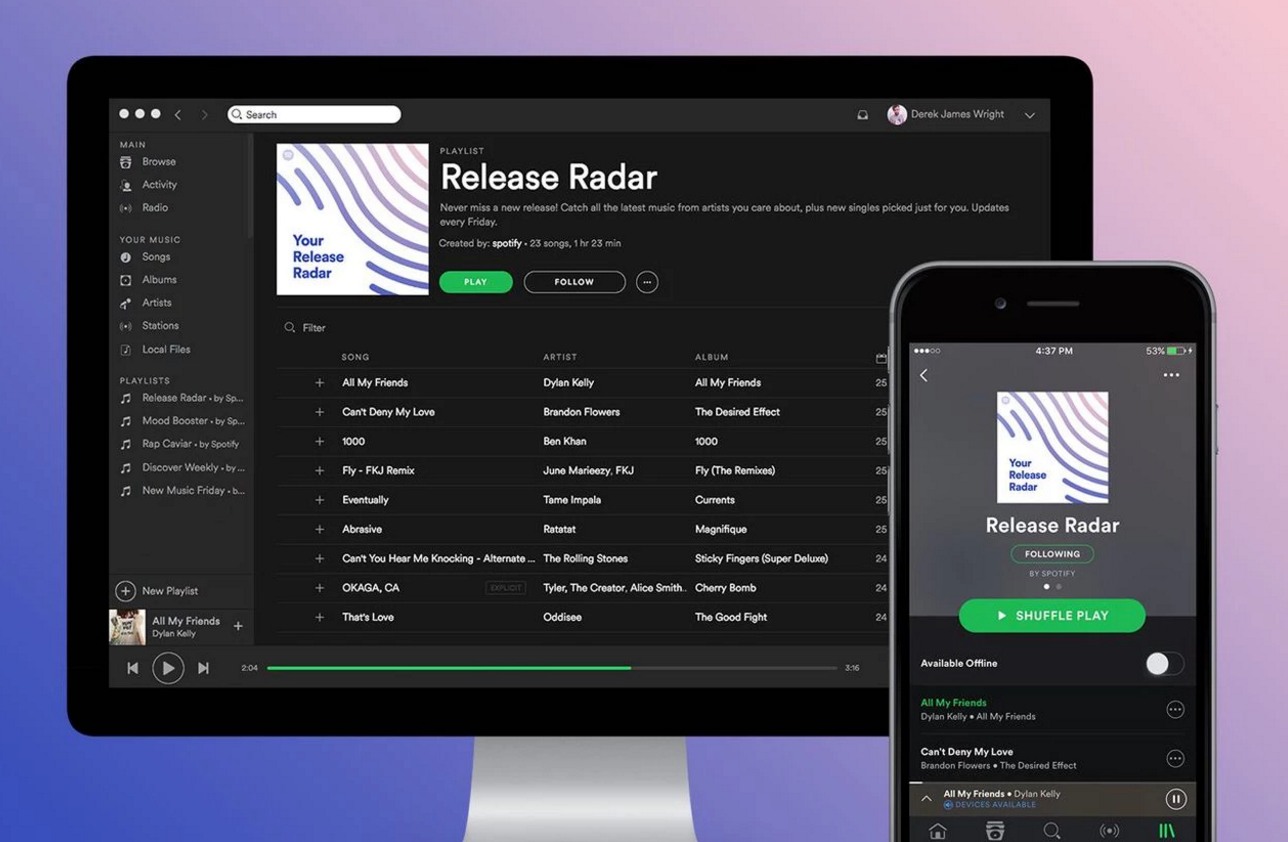
Task: Save Eventually with its plus icon
Action: tap(320, 500)
